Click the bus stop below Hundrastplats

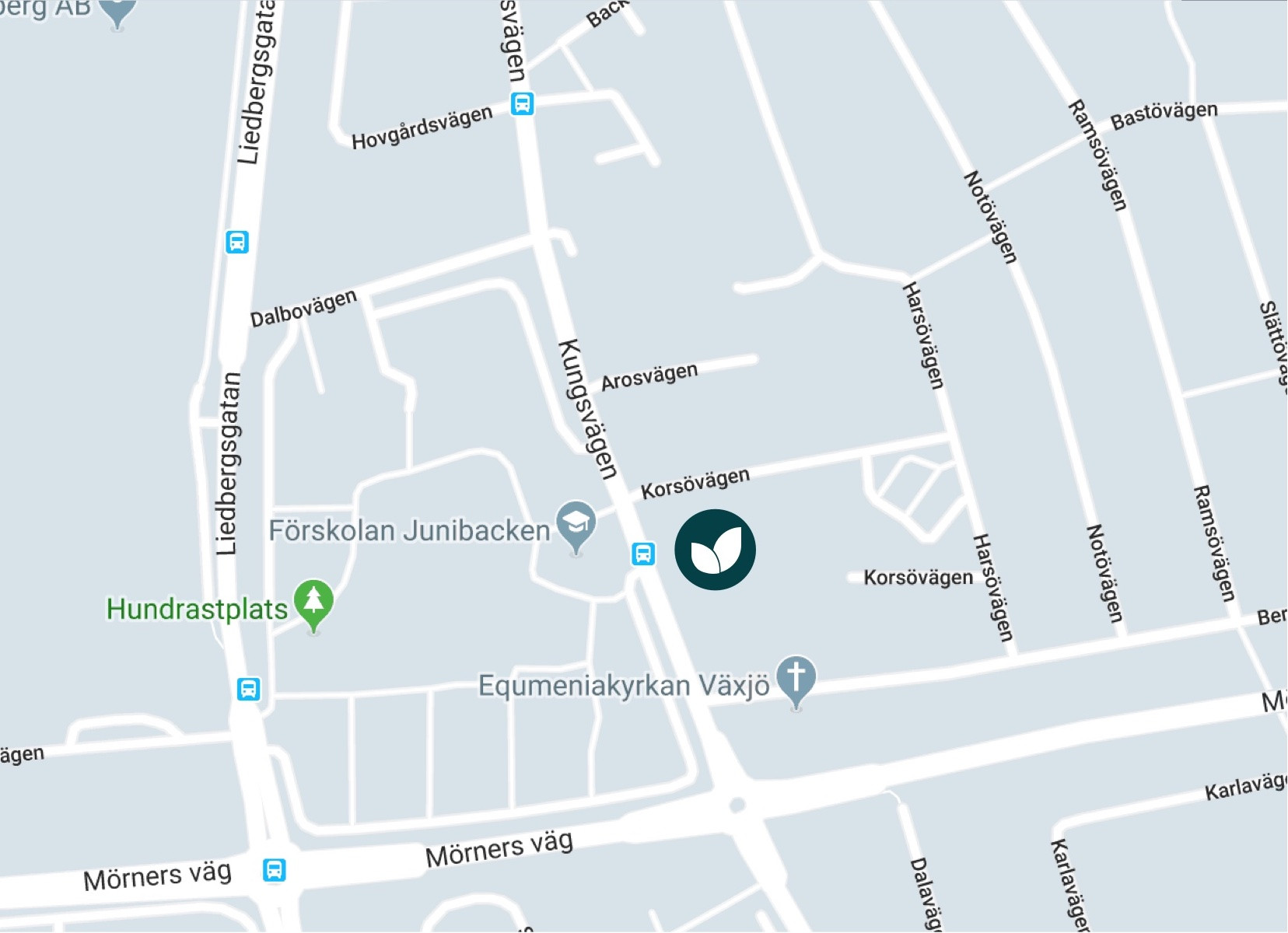tap(249, 689)
